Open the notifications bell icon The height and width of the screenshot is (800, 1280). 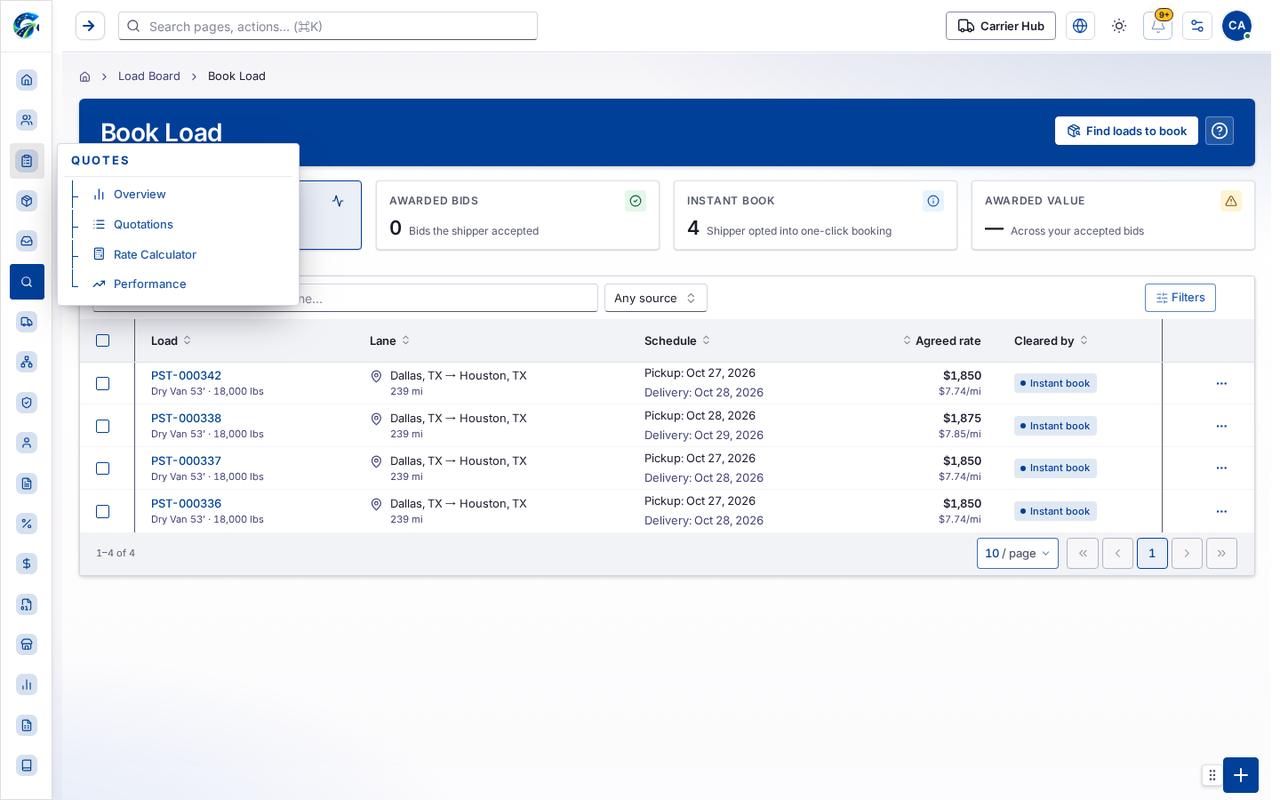1158,26
